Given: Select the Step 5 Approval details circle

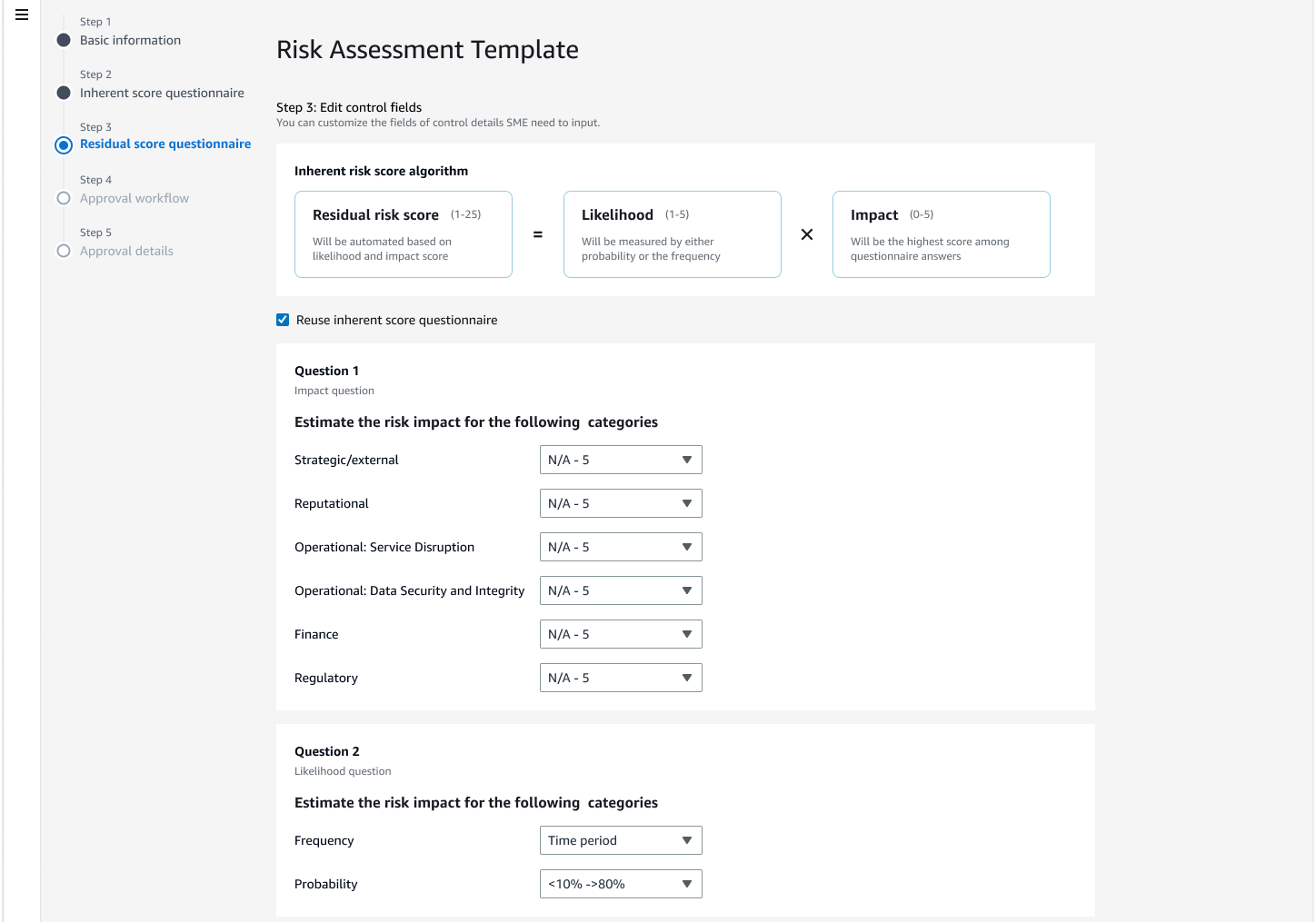Looking at the screenshot, I should click(x=64, y=251).
